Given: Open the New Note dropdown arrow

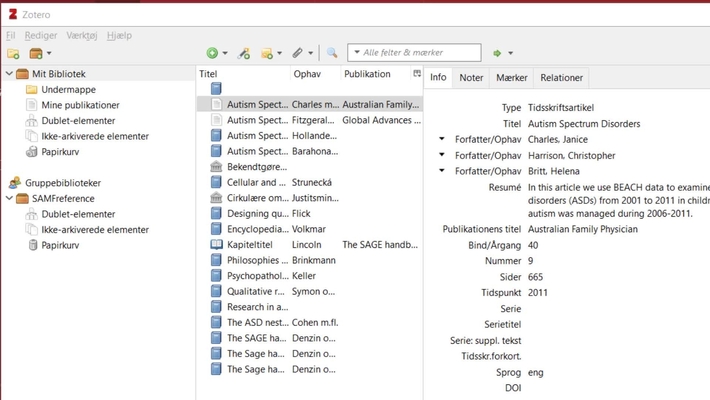Looking at the screenshot, I should click(279, 53).
